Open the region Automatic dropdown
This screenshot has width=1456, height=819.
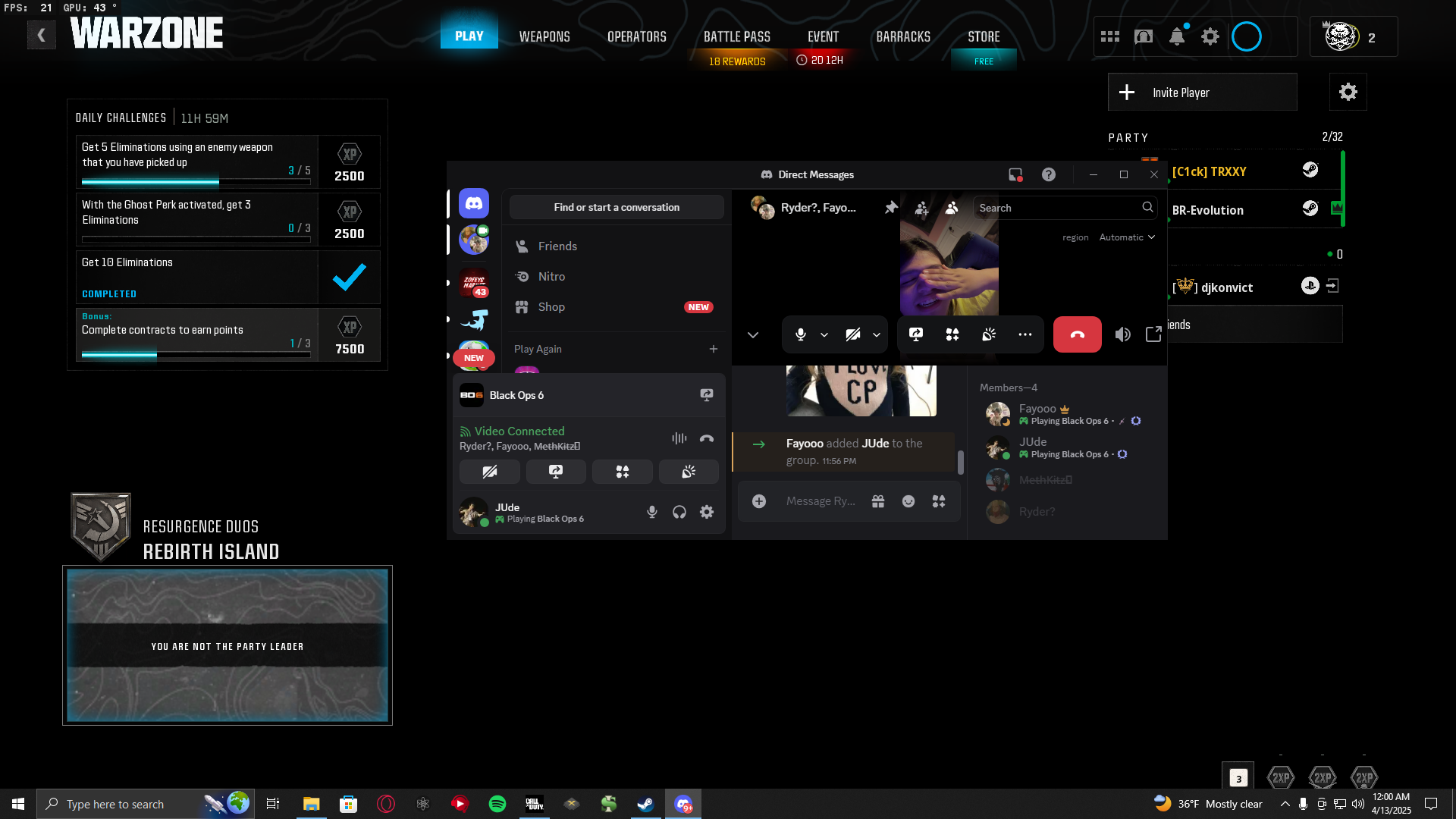click(1127, 237)
